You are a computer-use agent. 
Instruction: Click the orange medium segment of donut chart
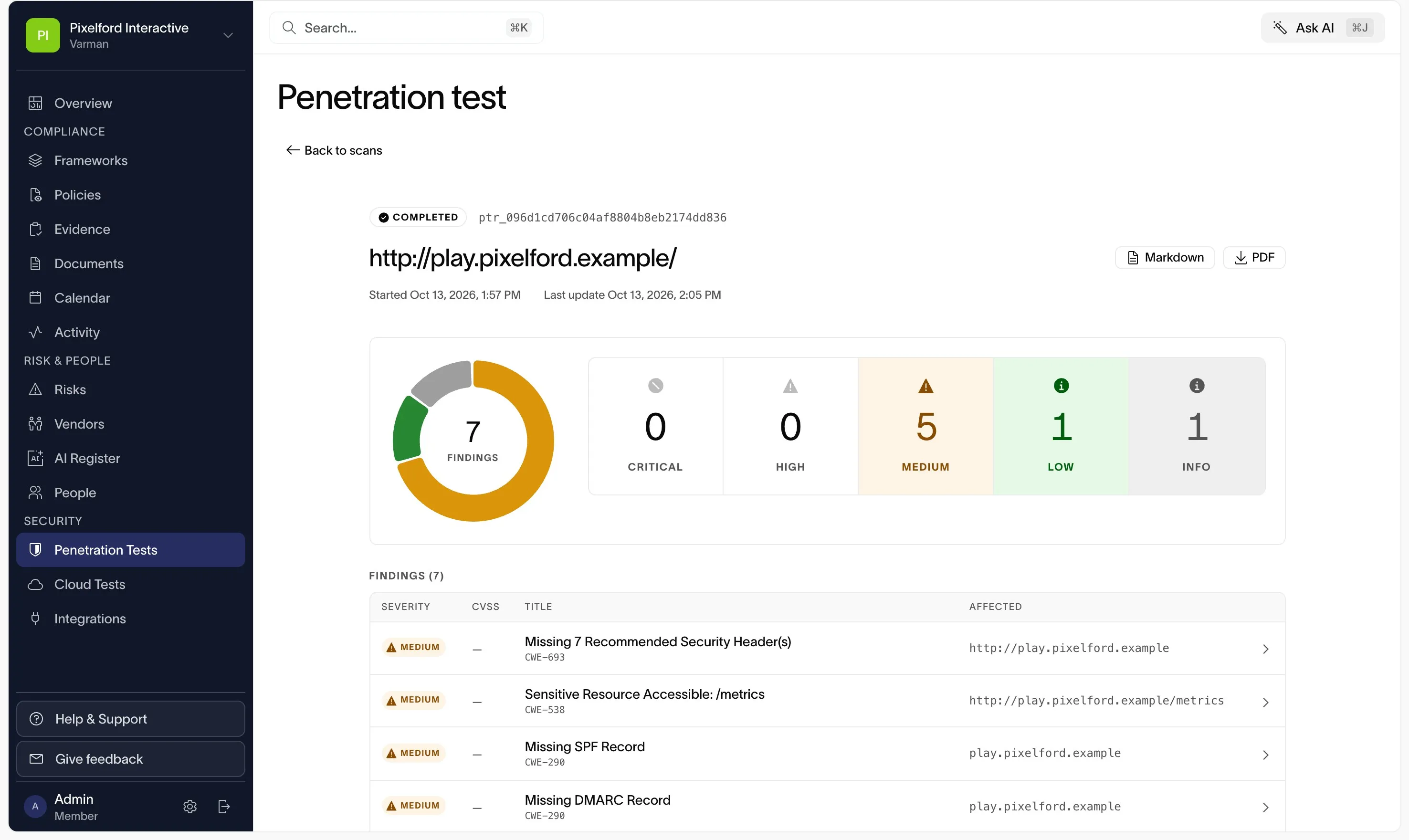pyautogui.click(x=532, y=470)
